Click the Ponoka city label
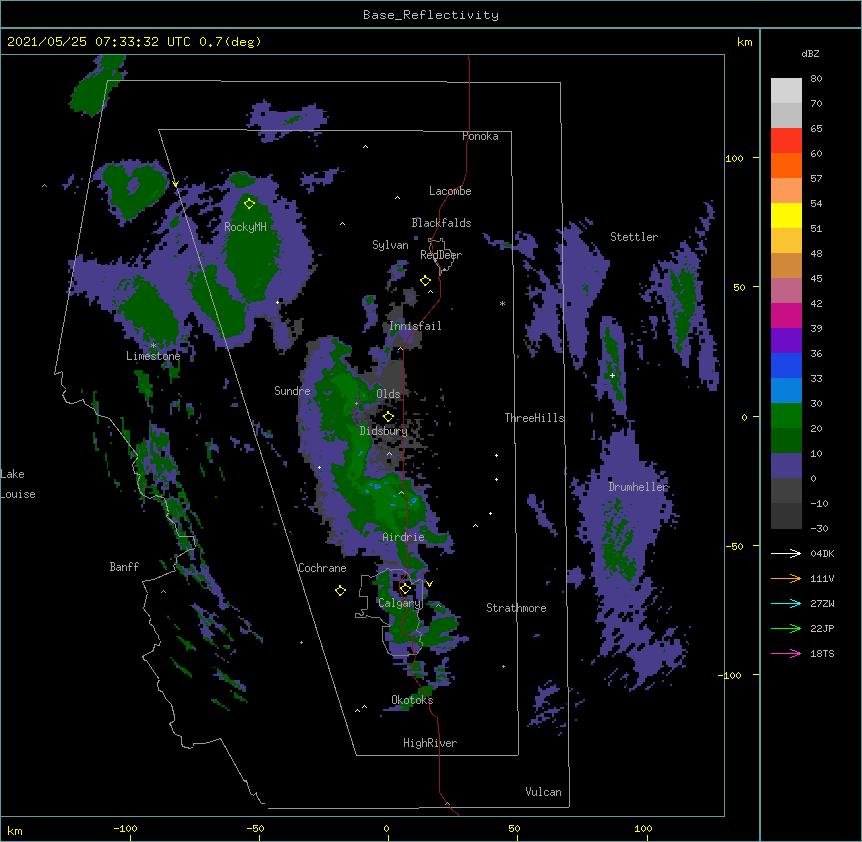862x842 pixels. [480, 136]
